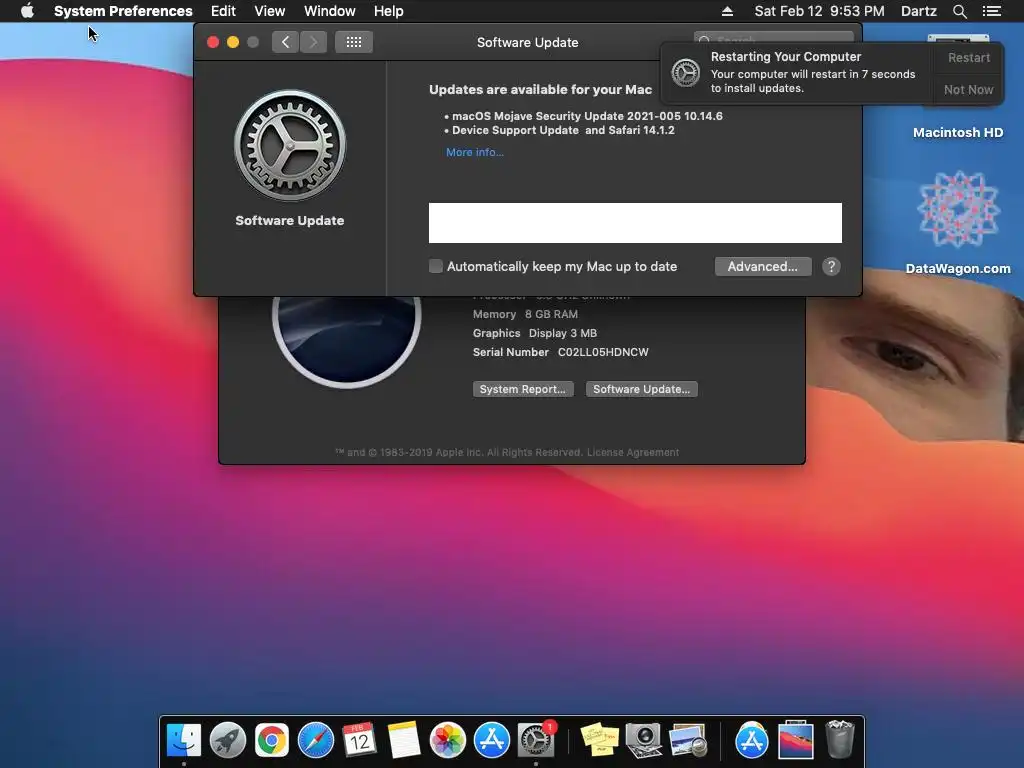Click System Report... in About This Mac
The height and width of the screenshot is (768, 1024).
point(522,389)
